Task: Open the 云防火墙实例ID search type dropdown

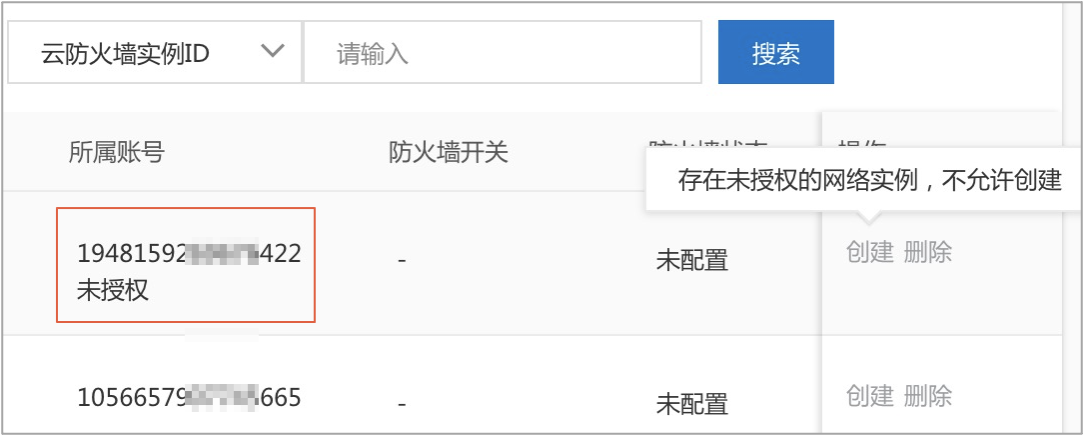Action: click(x=155, y=53)
